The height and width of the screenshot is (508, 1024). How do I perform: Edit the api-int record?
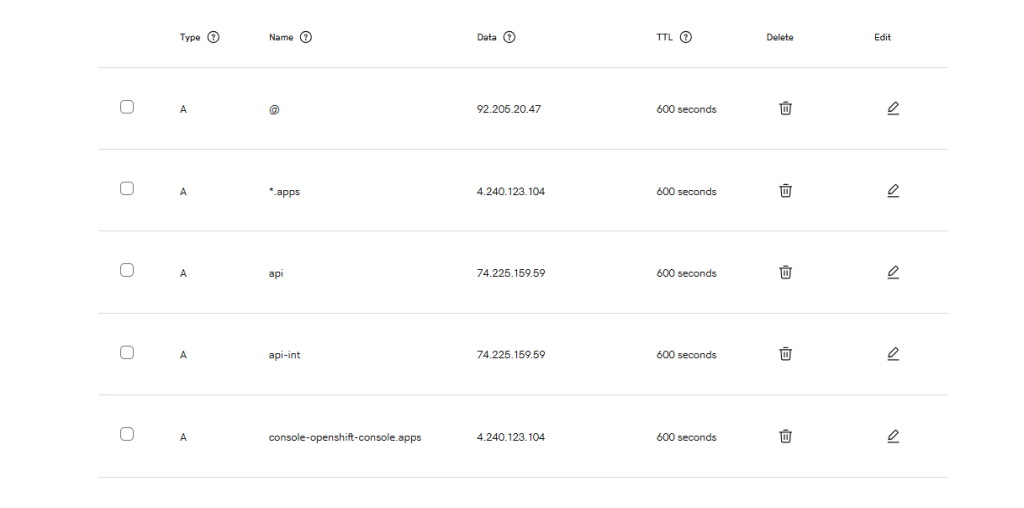[893, 354]
